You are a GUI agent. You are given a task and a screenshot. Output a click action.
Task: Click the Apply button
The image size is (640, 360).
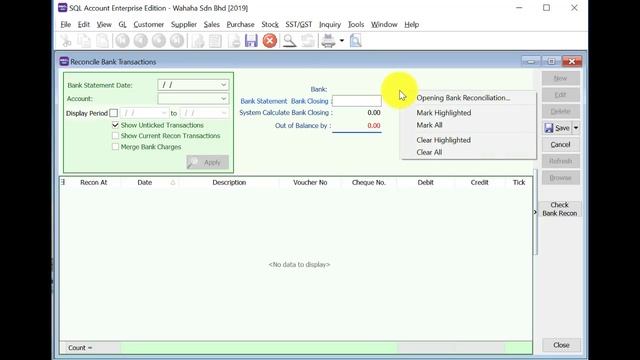207,162
